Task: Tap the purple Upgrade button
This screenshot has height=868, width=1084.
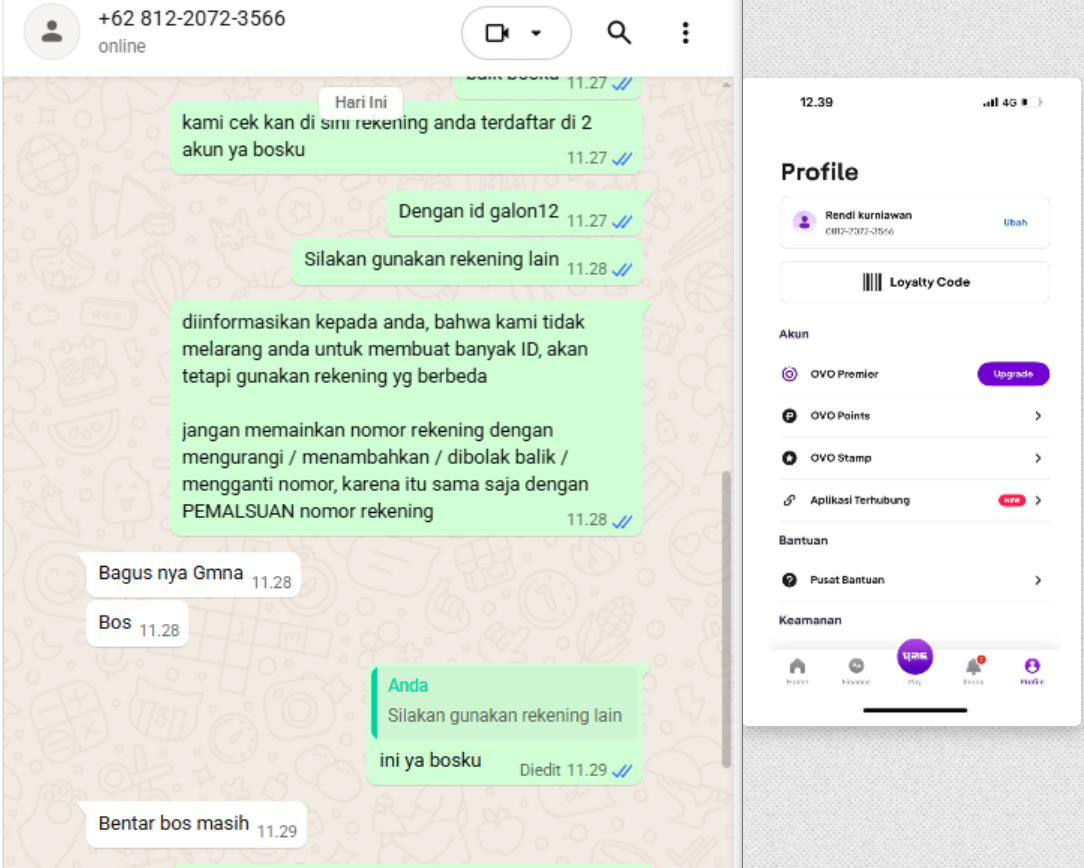Action: pyautogui.click(x=1013, y=374)
